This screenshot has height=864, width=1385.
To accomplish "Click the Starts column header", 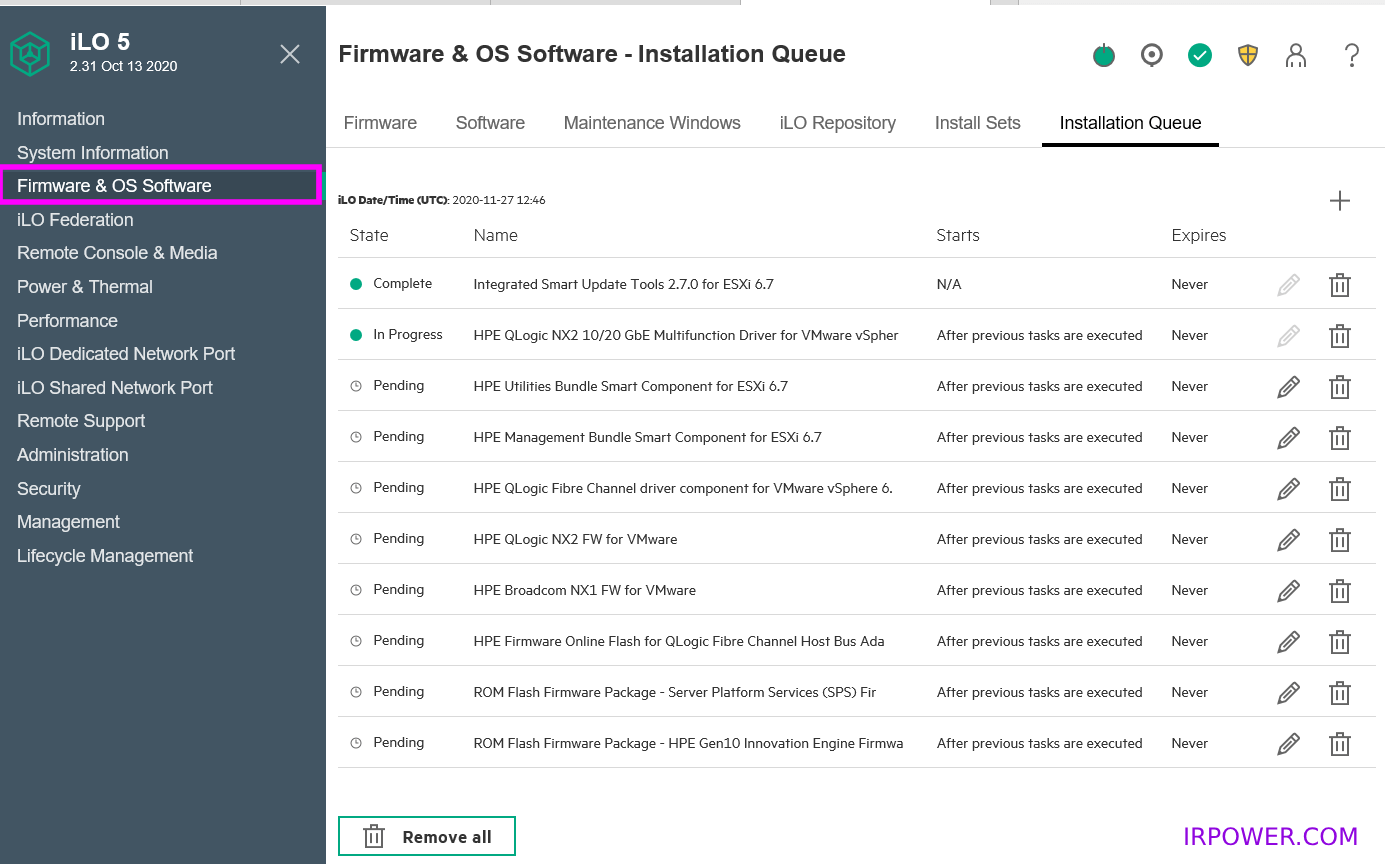I will pyautogui.click(x=958, y=236).
